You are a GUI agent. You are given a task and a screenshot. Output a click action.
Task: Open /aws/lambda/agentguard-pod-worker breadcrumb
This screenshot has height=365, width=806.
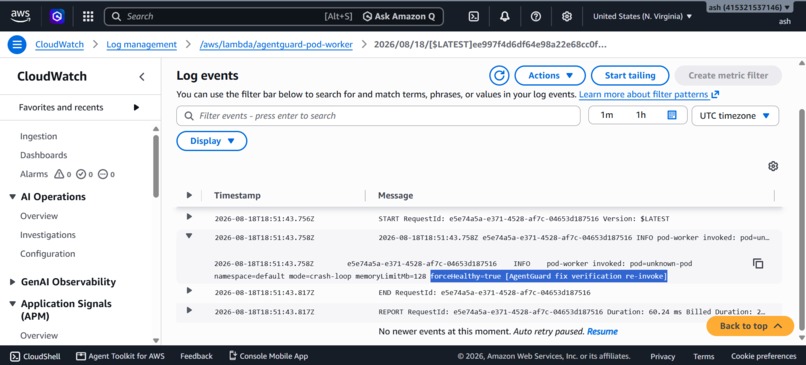(276, 44)
